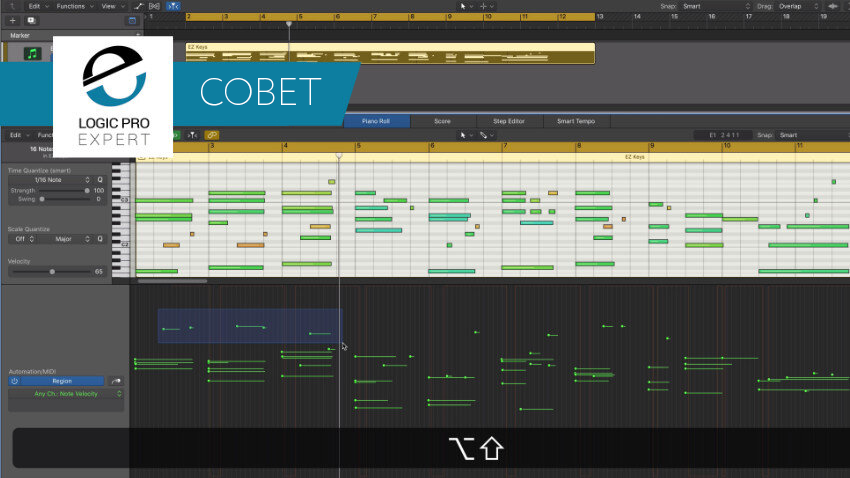Click the Time Quantize Q button
This screenshot has width=850, height=478.
[100, 180]
